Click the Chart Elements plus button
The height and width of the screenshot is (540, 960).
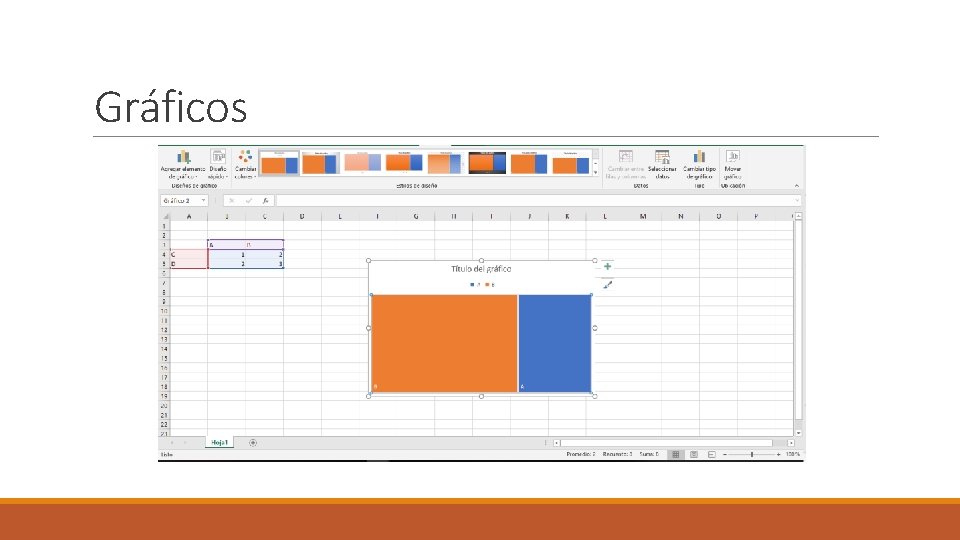pos(607,266)
